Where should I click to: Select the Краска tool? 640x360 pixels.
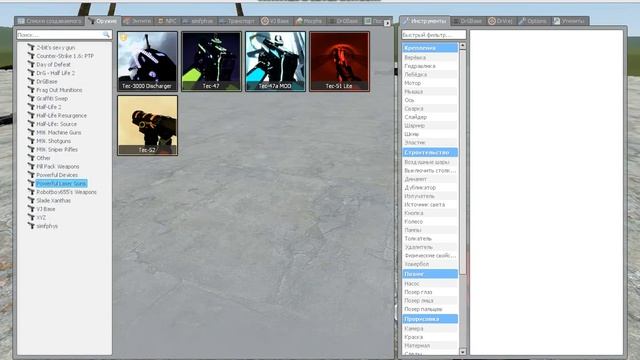[x=430, y=337]
